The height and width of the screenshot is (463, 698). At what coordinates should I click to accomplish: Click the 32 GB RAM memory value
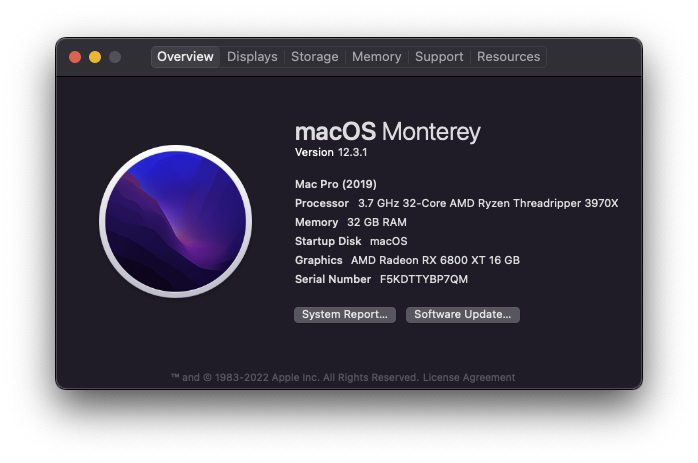377,223
